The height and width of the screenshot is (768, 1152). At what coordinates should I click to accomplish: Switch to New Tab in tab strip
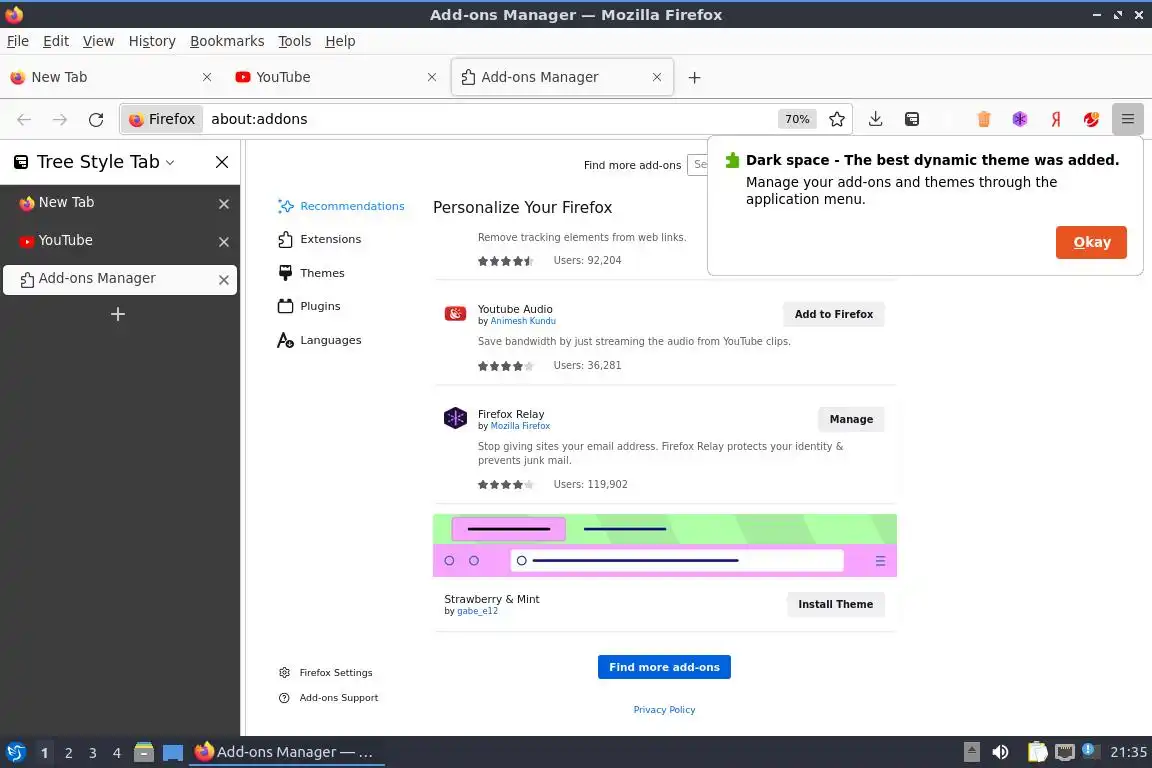coord(112,77)
